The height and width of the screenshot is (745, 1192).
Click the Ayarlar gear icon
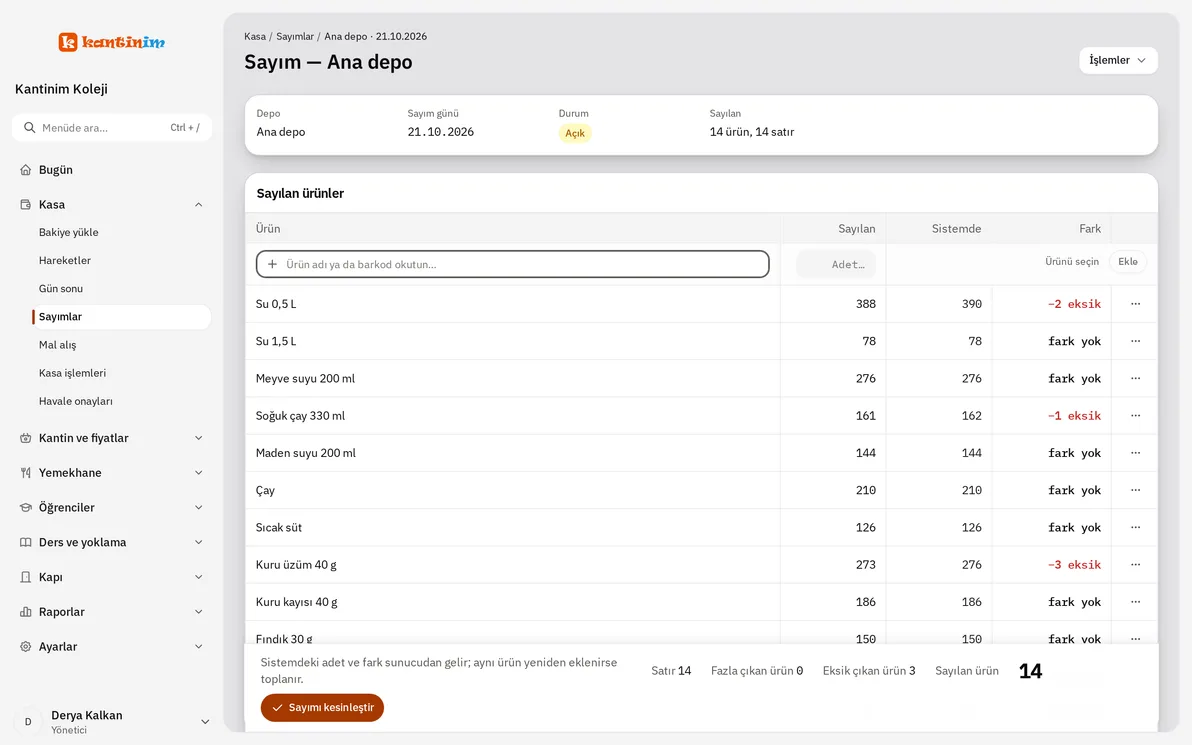pos(26,647)
